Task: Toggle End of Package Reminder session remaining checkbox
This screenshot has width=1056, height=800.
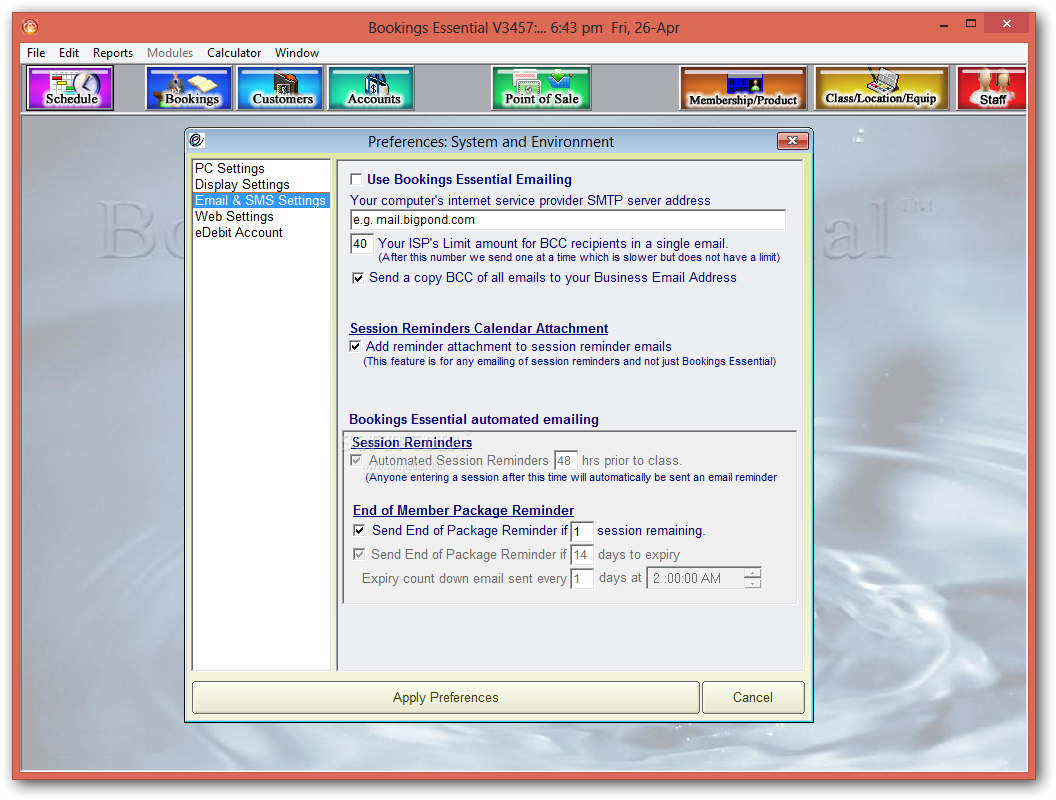Action: 360,531
